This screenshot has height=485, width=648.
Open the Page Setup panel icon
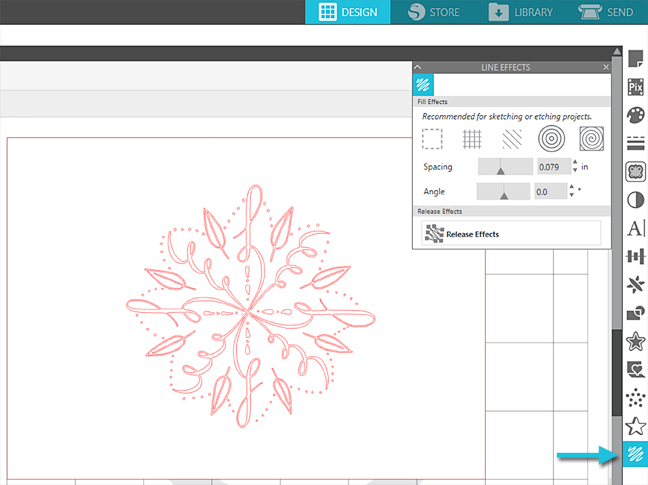[x=636, y=58]
